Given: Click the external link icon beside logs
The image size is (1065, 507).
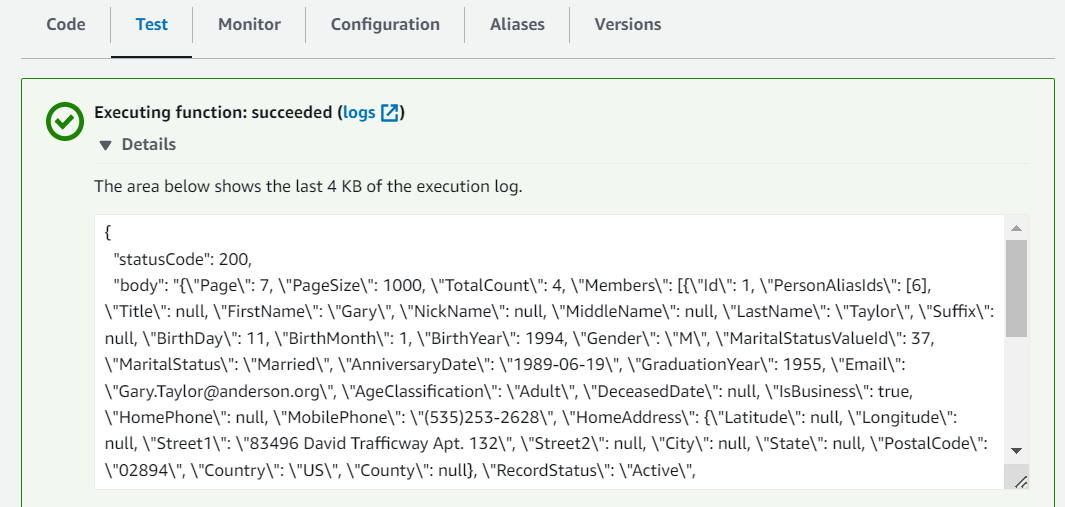Looking at the screenshot, I should pos(390,113).
